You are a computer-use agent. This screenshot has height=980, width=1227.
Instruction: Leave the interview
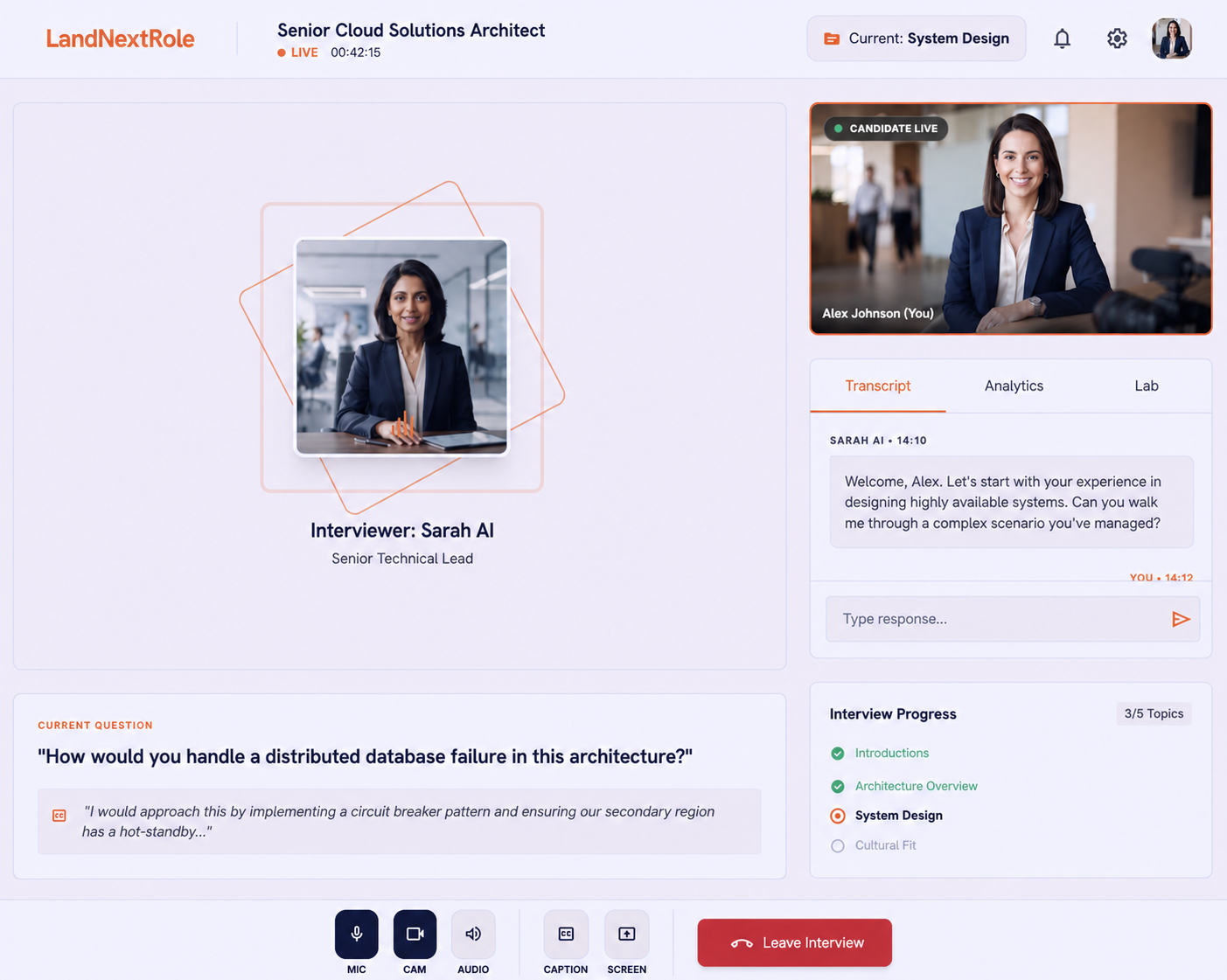[795, 942]
